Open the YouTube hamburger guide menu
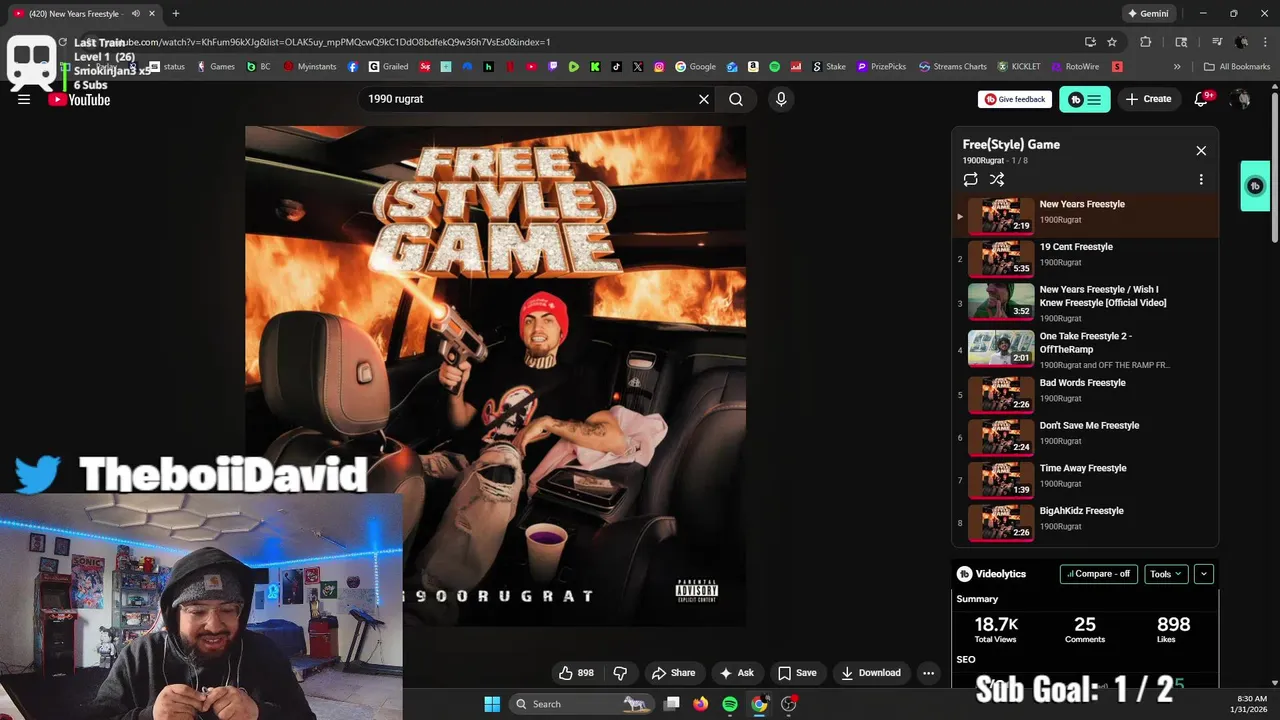Viewport: 1280px width, 720px height. pos(24,99)
